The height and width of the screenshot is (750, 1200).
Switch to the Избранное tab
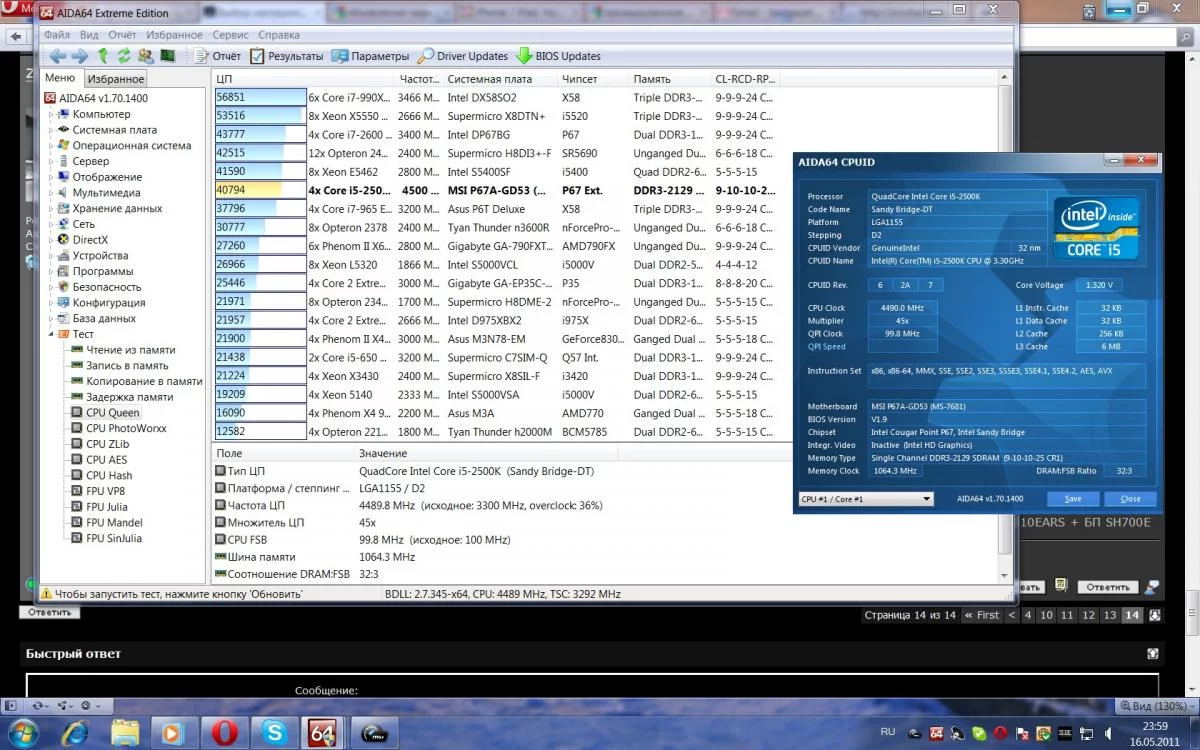coord(115,79)
